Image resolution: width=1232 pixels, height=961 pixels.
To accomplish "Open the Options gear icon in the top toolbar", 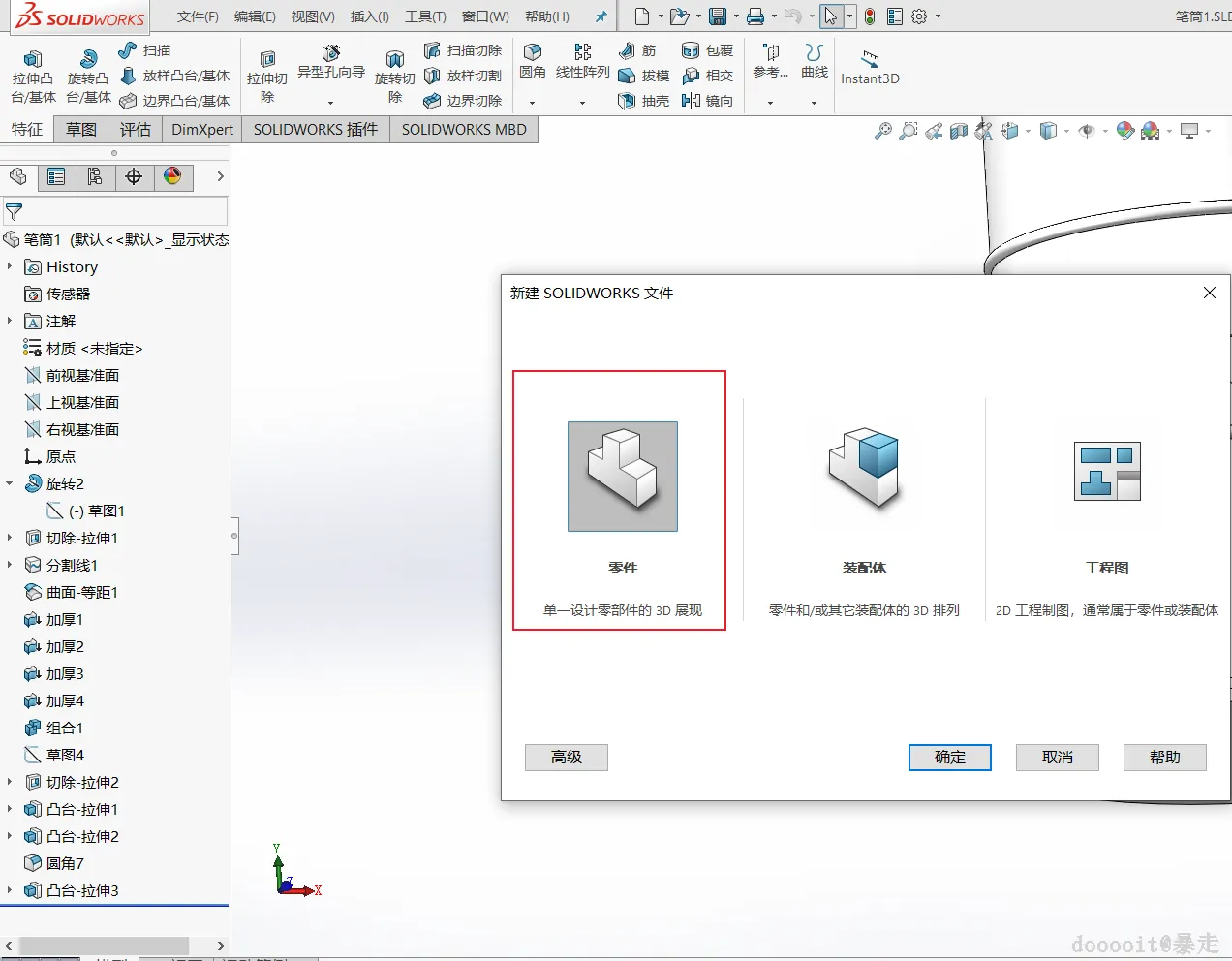I will tap(919, 16).
